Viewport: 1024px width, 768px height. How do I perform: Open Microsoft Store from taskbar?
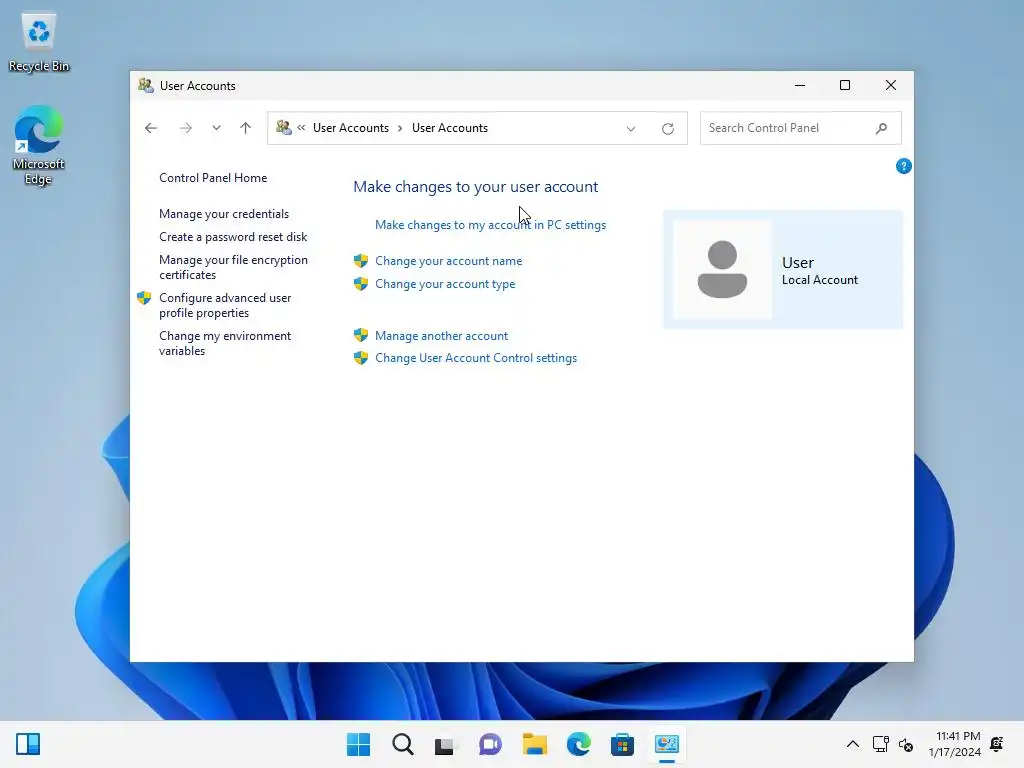(622, 744)
